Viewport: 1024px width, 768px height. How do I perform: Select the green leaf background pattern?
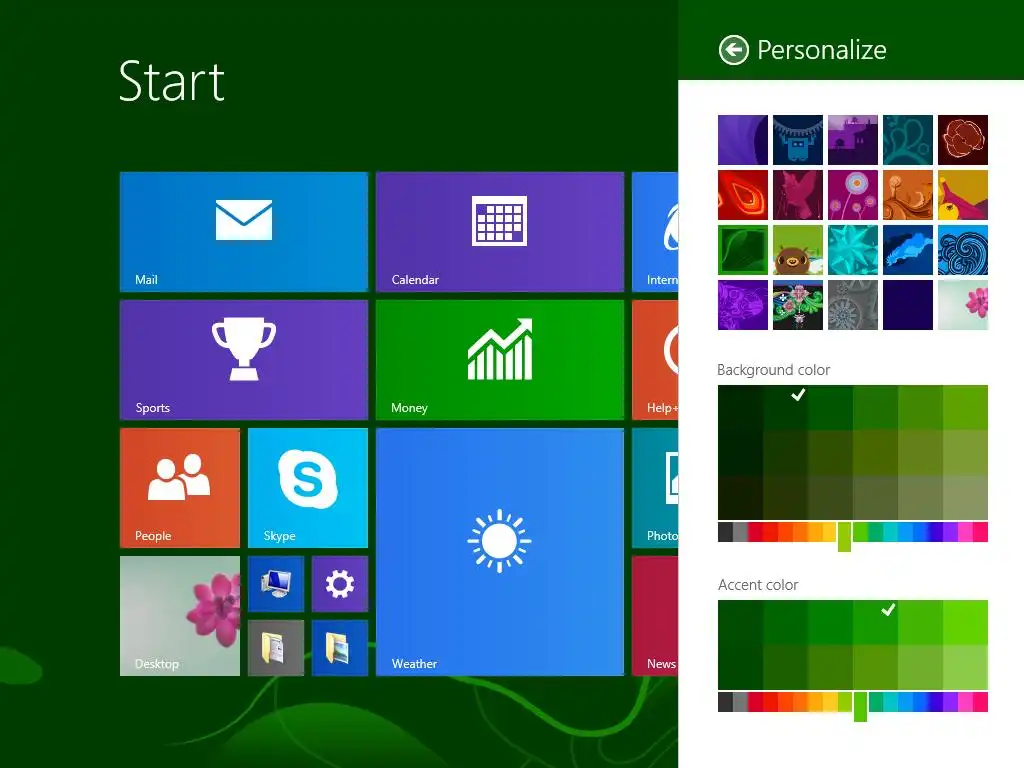[743, 249]
